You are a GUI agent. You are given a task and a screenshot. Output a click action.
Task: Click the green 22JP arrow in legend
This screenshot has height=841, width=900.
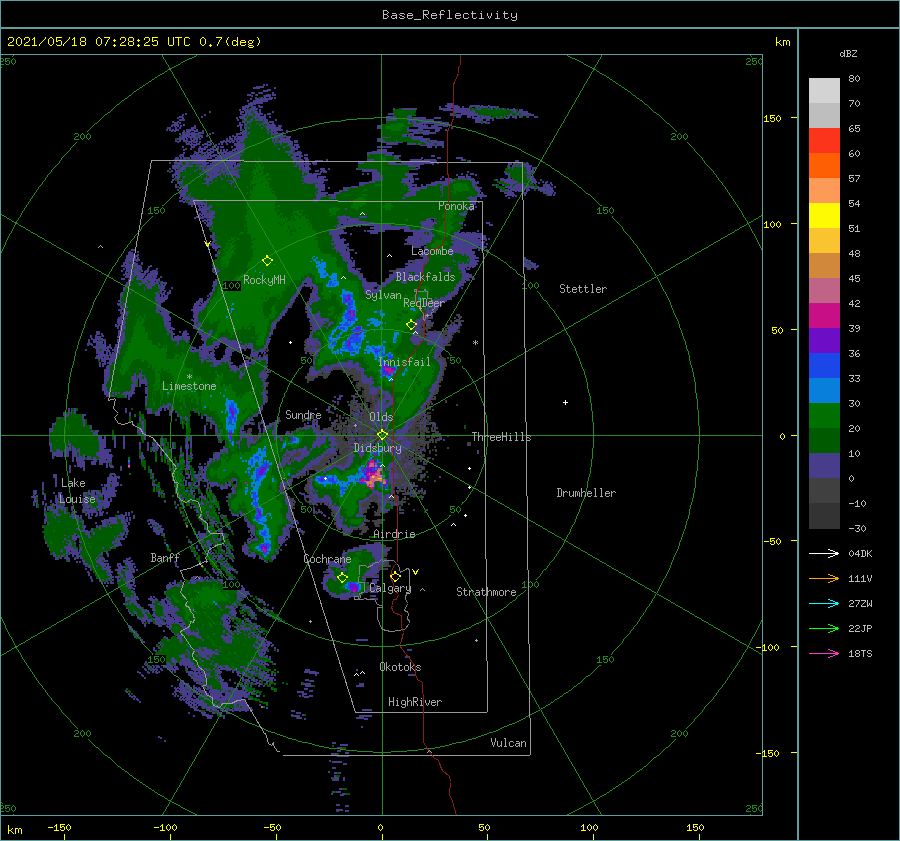tap(824, 629)
